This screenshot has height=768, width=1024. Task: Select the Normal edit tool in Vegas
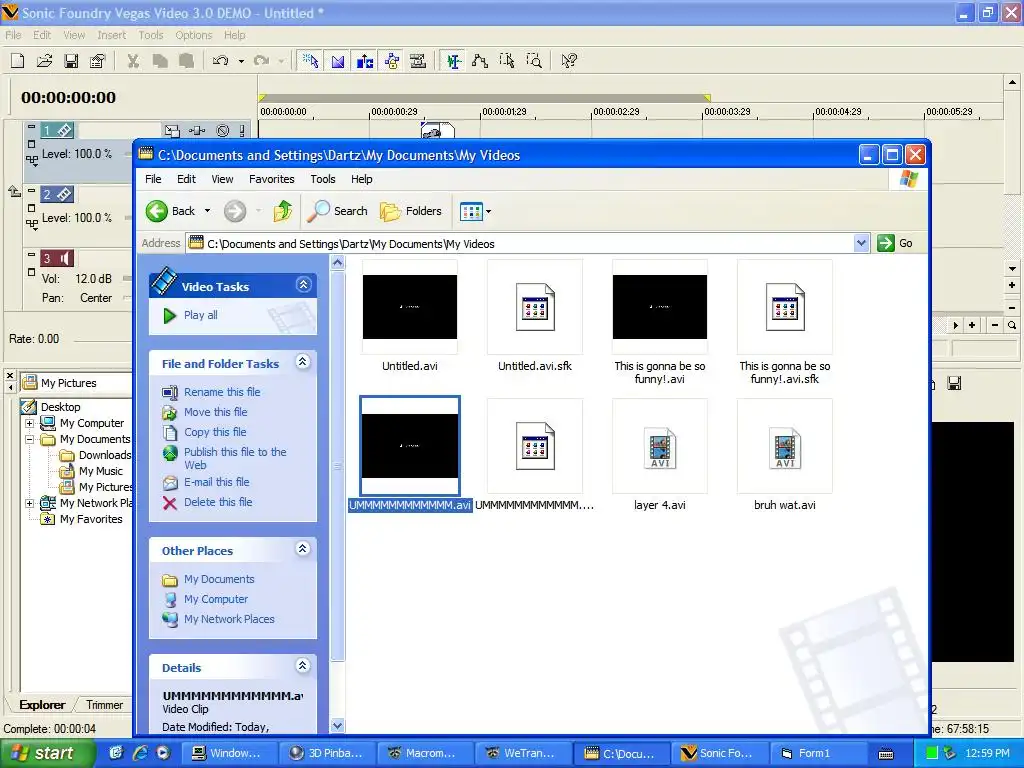453,61
